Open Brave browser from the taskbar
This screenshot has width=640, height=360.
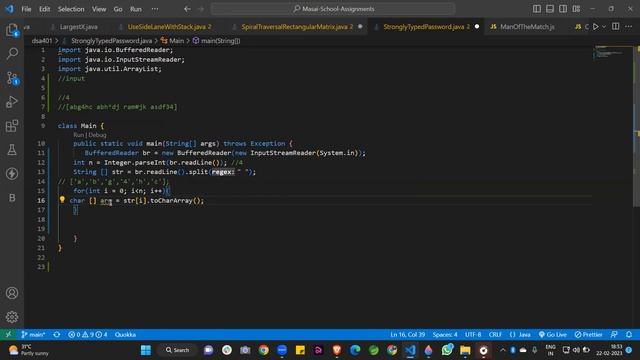(337, 350)
